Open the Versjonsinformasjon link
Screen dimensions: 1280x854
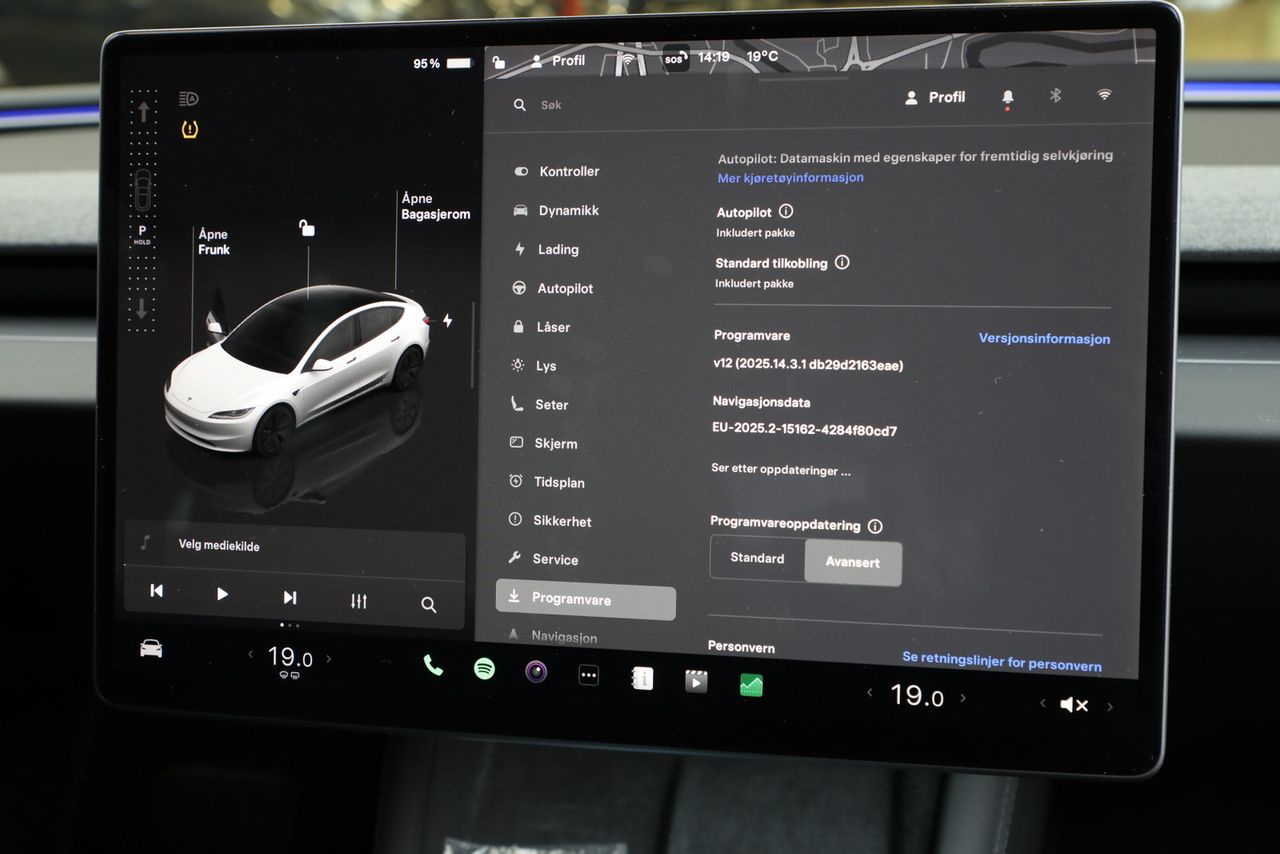pos(1044,339)
